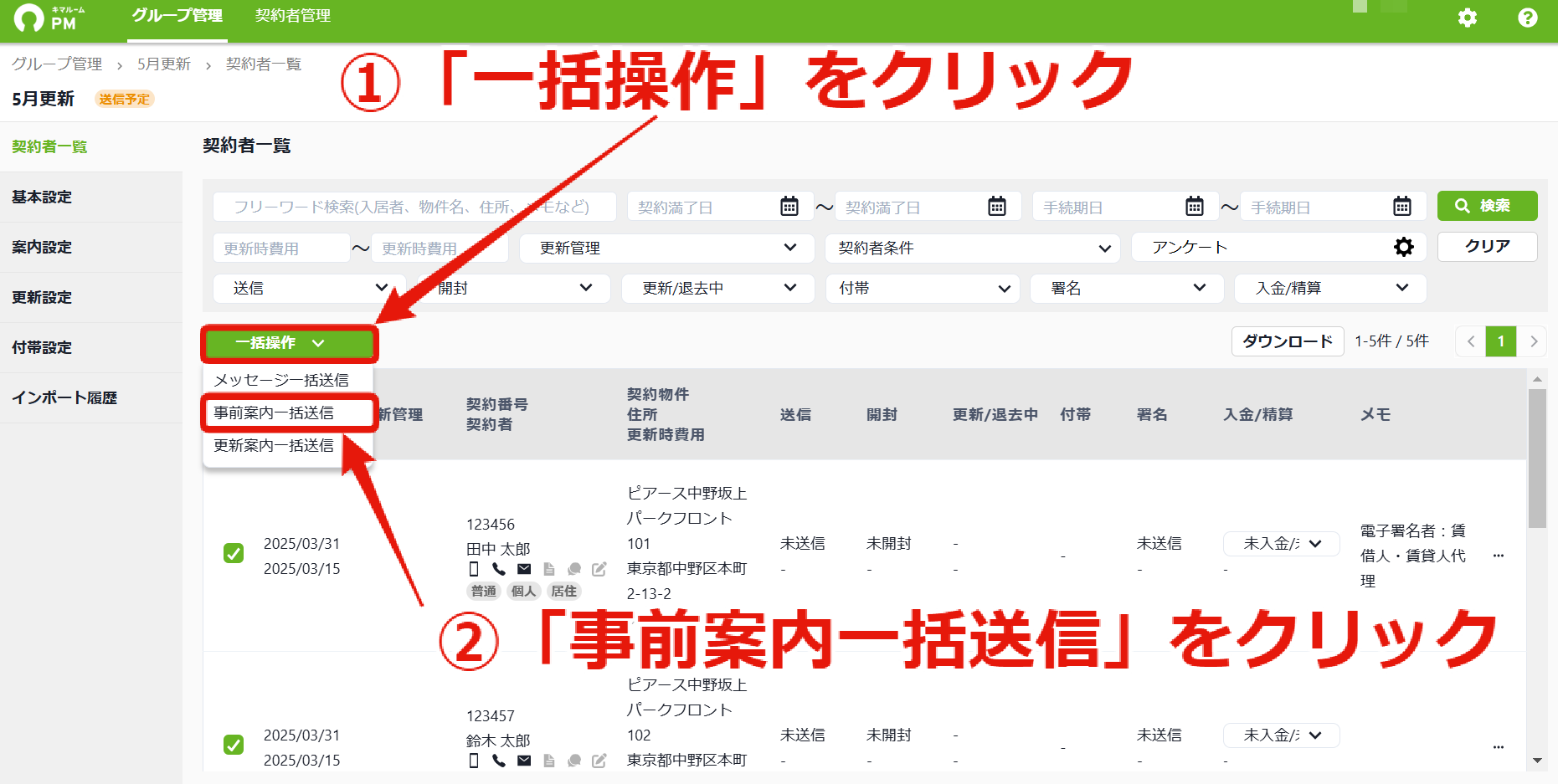This screenshot has width=1558, height=784.
Task: Open 案内設定 in sidebar
Action: (x=91, y=248)
